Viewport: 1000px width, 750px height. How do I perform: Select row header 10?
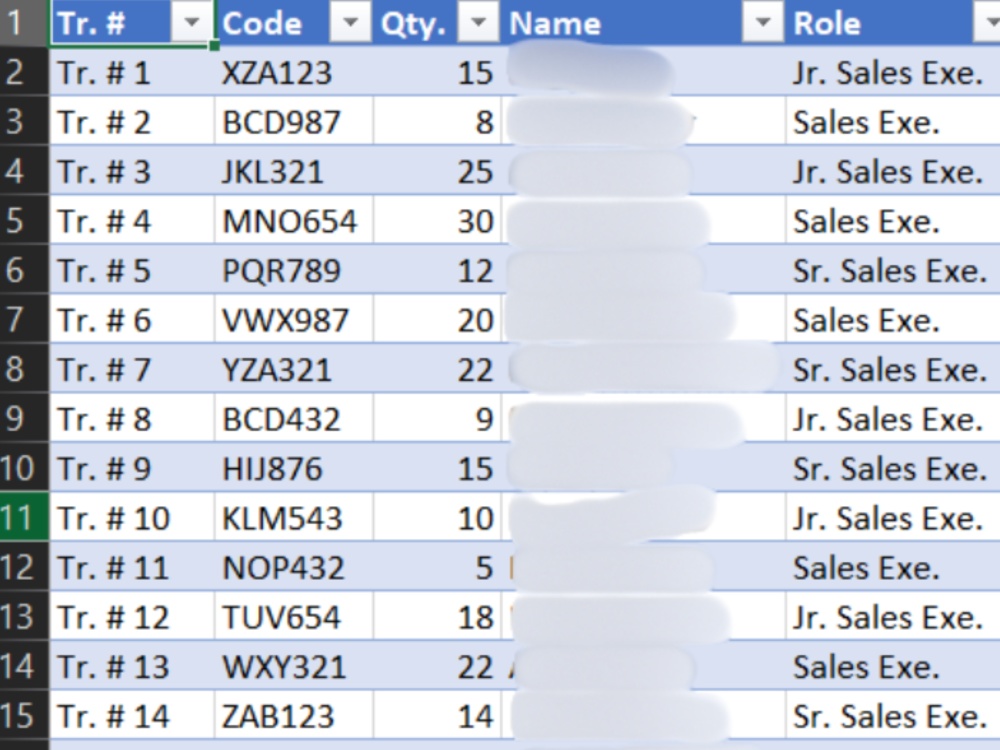24,468
